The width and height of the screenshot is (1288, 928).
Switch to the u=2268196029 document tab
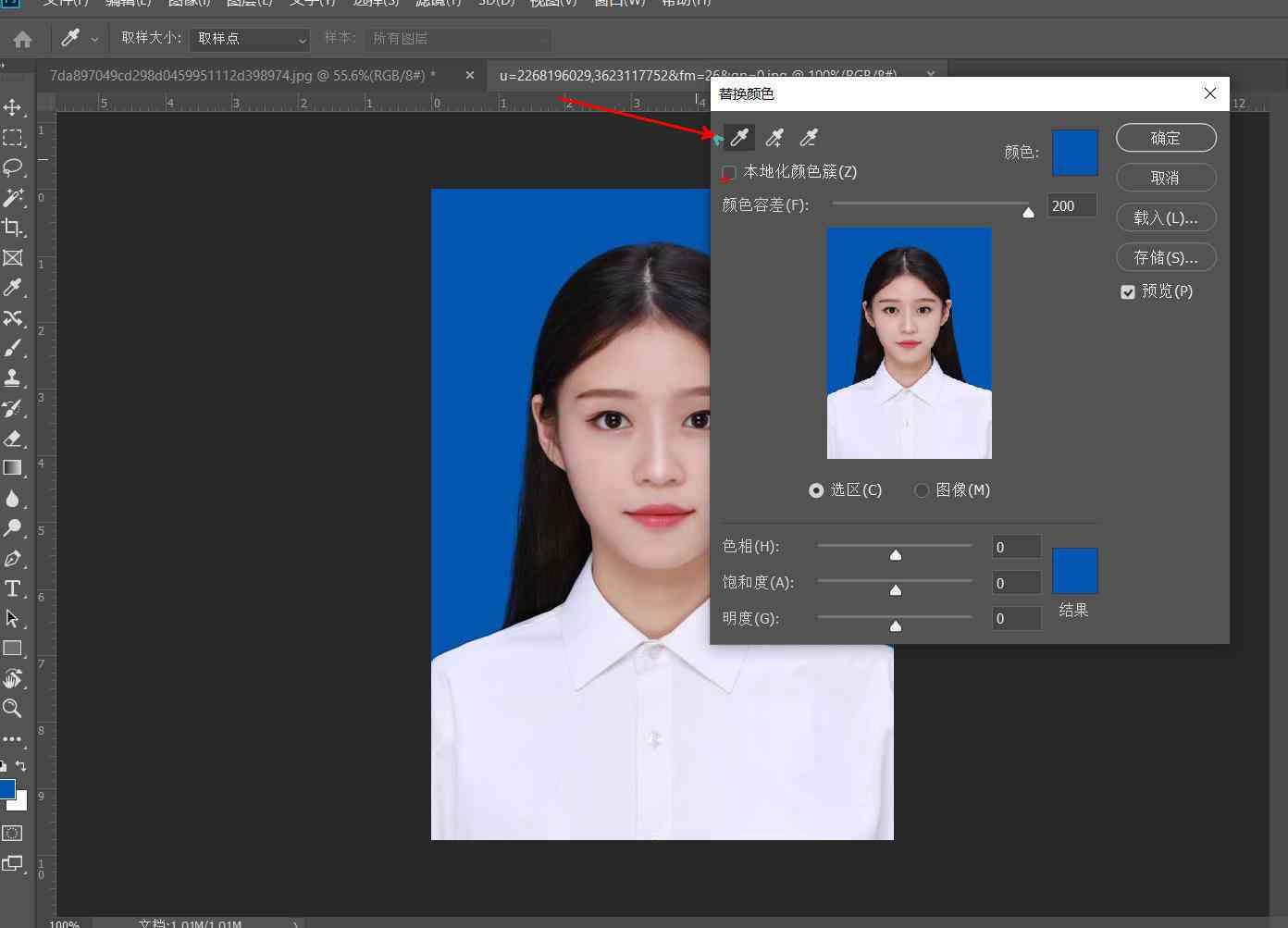coord(698,75)
